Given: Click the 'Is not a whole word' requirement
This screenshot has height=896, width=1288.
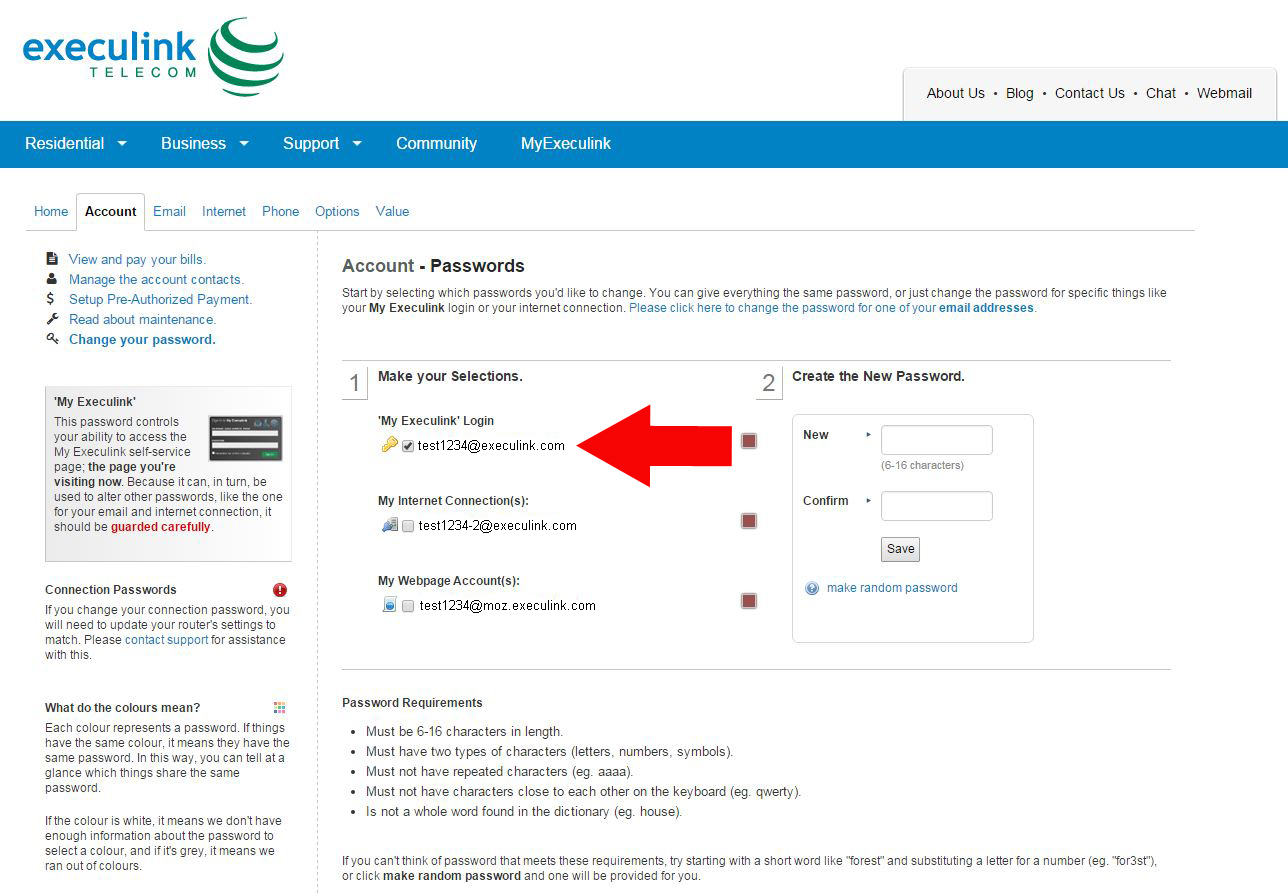Looking at the screenshot, I should (524, 812).
